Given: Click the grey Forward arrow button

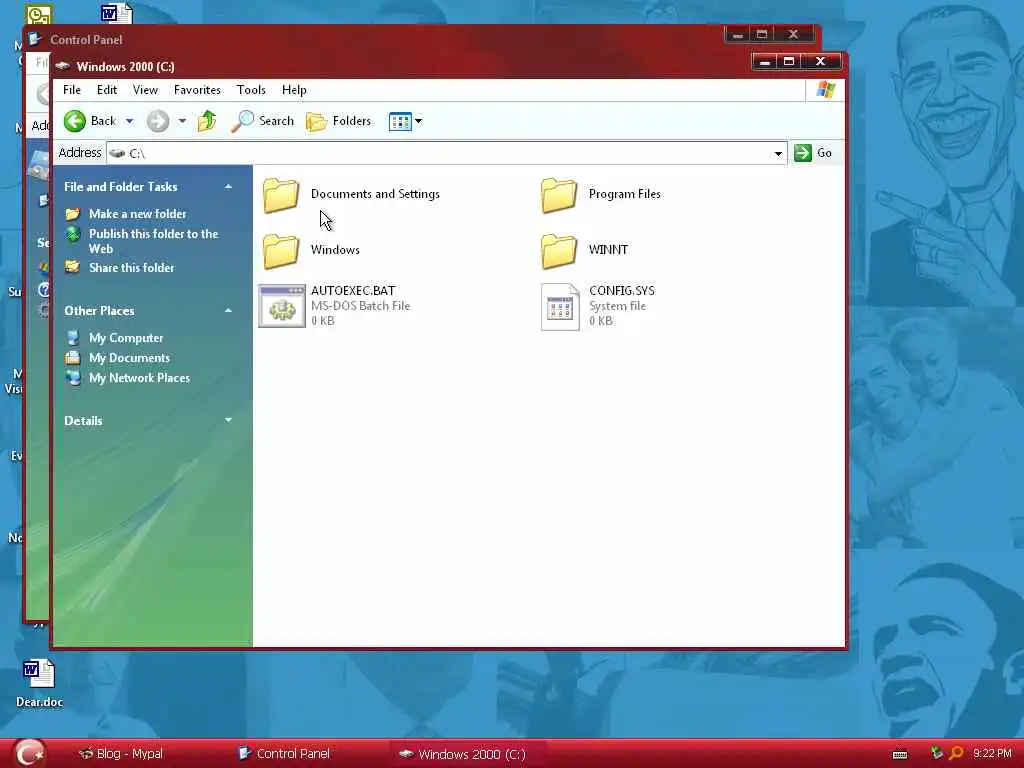Looking at the screenshot, I should coord(157,121).
